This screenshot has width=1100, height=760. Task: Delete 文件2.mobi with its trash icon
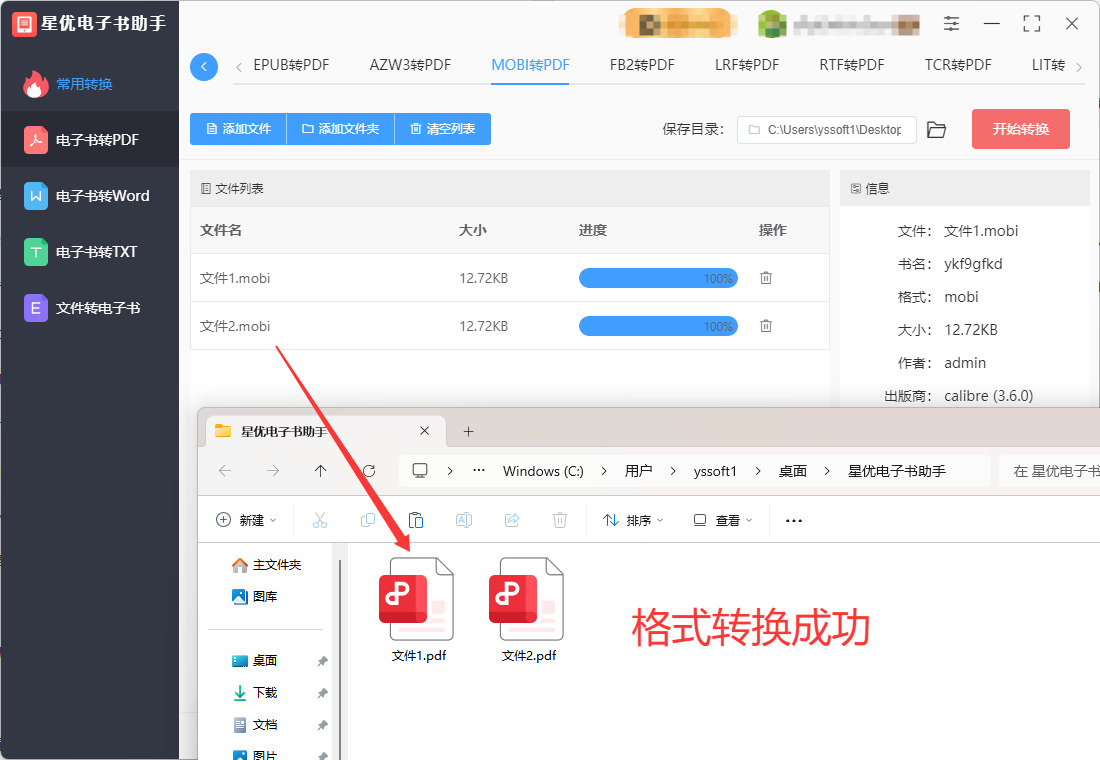[766, 326]
